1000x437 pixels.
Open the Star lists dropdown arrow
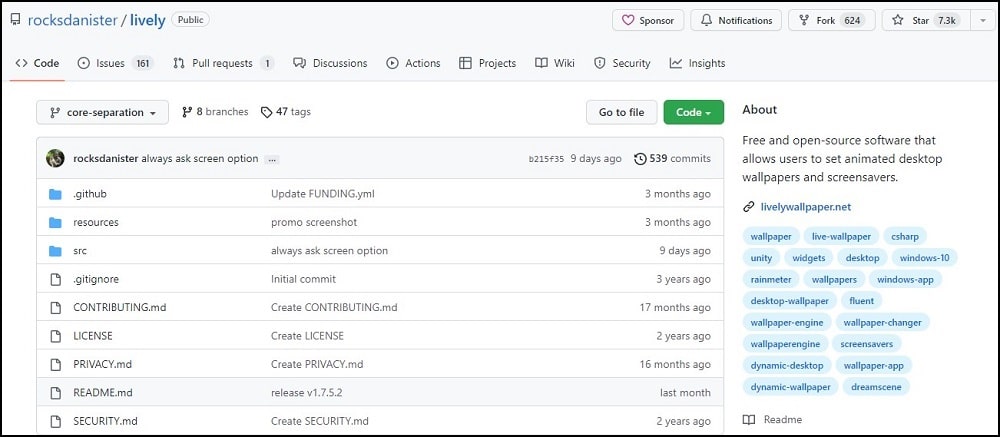tap(982, 20)
